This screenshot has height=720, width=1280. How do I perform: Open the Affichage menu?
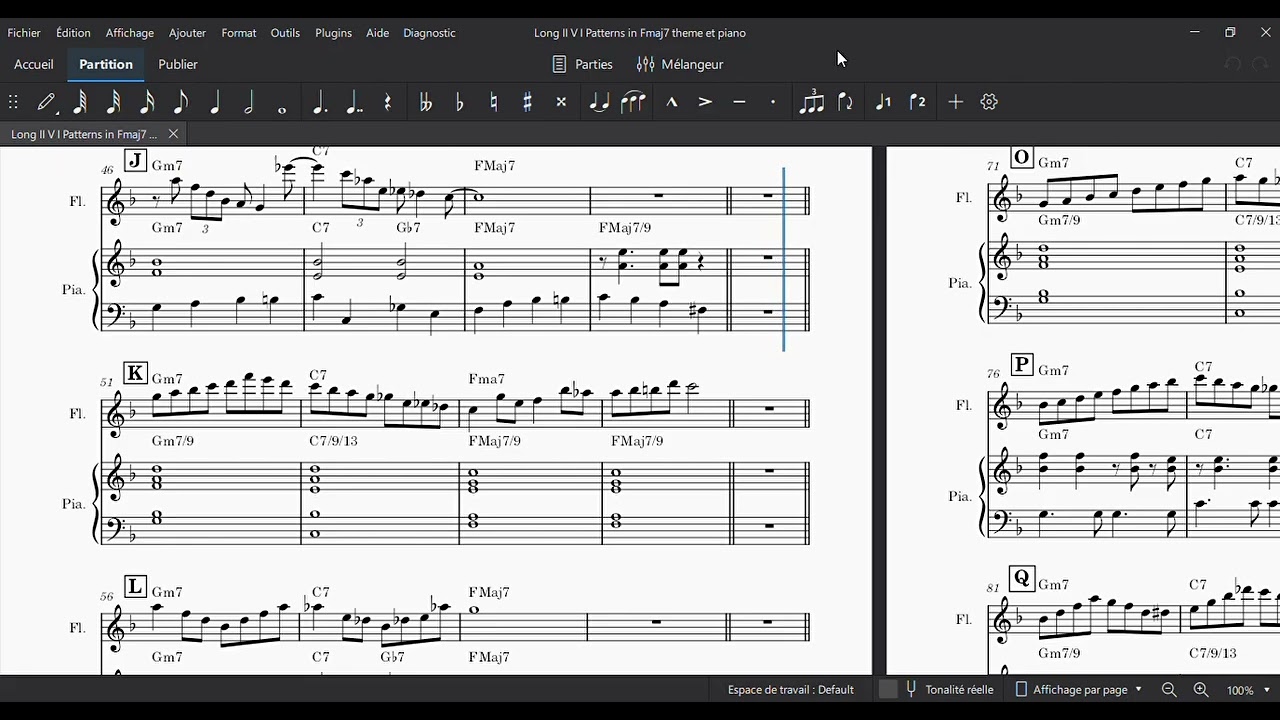coord(130,33)
